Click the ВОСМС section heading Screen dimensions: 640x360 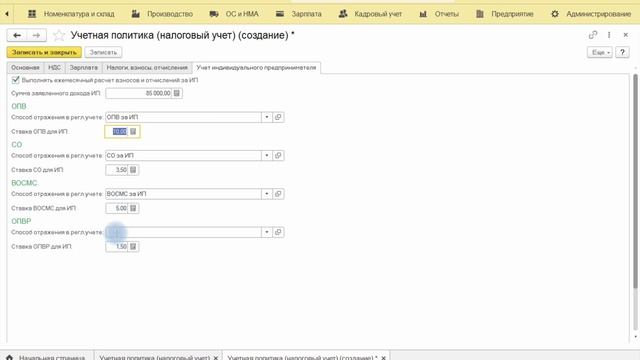(24, 183)
